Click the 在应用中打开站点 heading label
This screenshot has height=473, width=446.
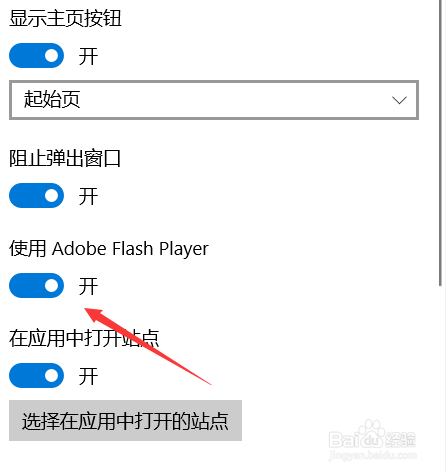[x=84, y=338]
